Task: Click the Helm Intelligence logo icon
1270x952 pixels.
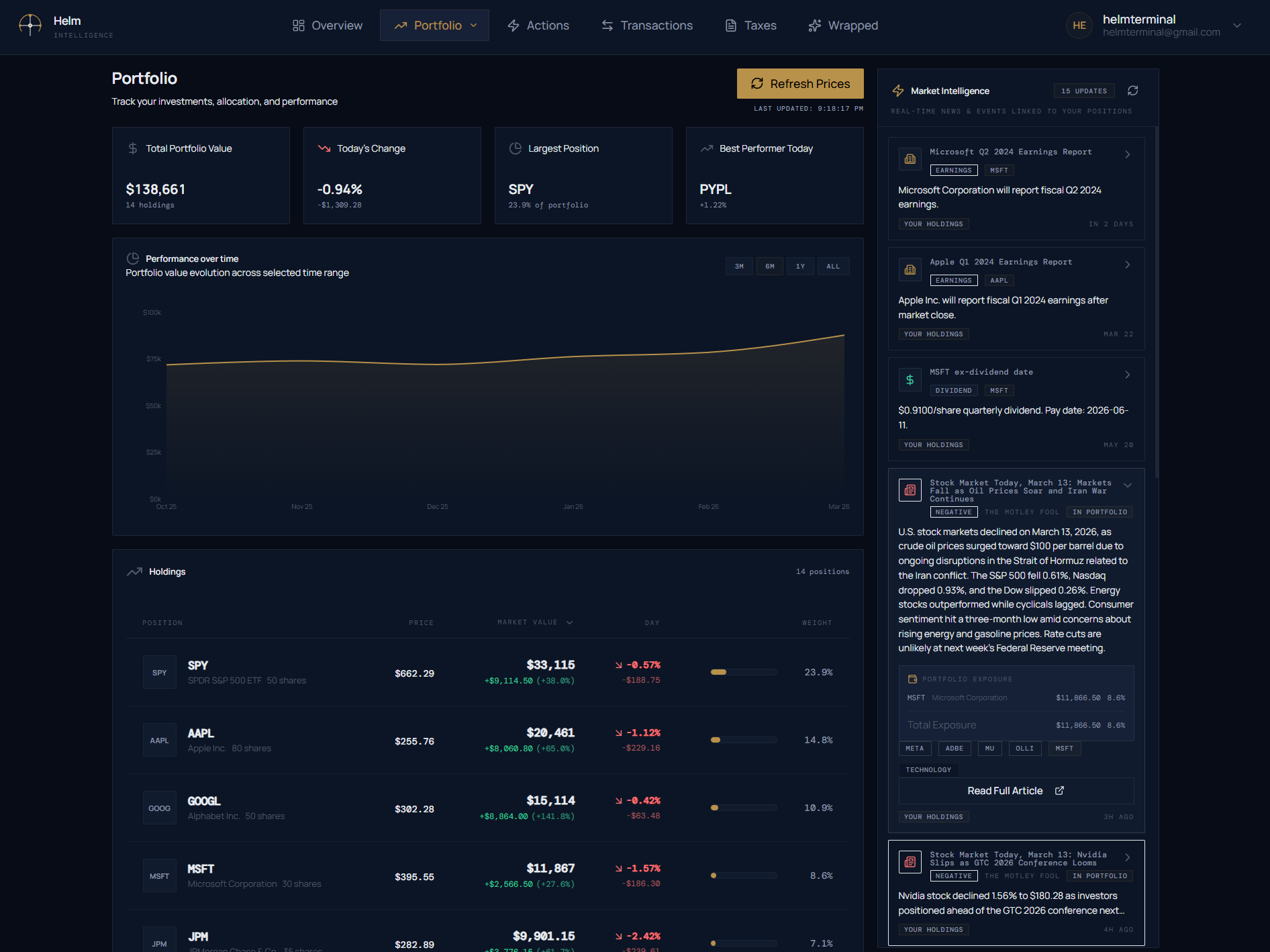Action: [30, 26]
